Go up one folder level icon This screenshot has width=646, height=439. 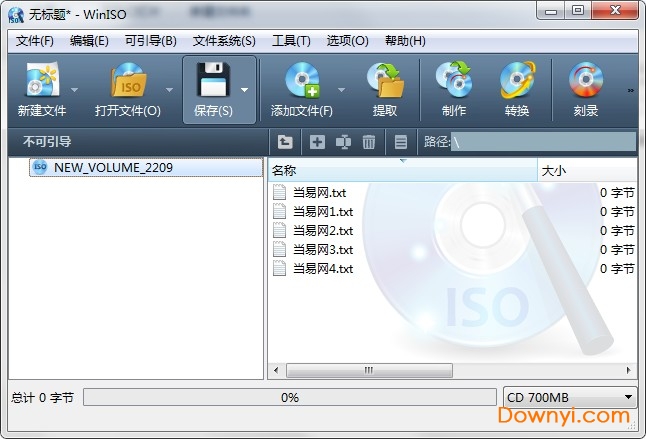click(285, 142)
